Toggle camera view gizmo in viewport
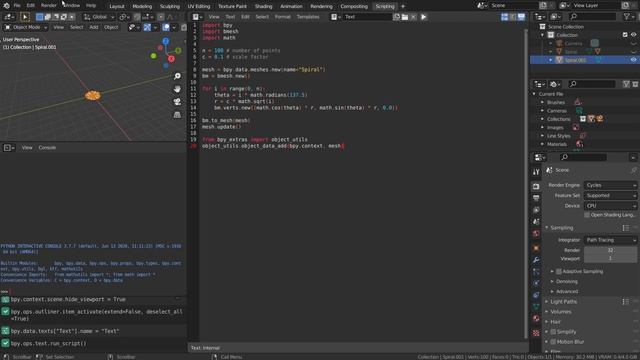This screenshot has width=640, height=360. point(177,102)
